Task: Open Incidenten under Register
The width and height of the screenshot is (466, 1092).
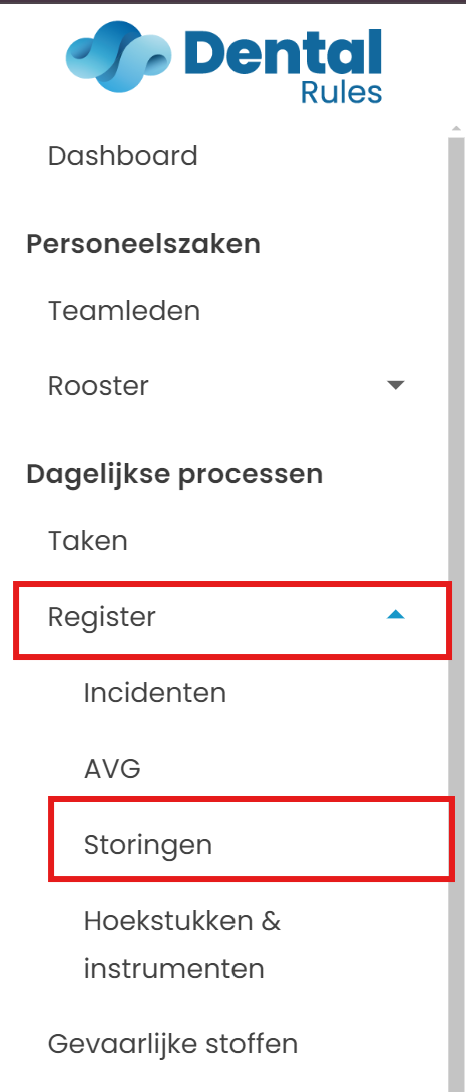Action: (155, 693)
